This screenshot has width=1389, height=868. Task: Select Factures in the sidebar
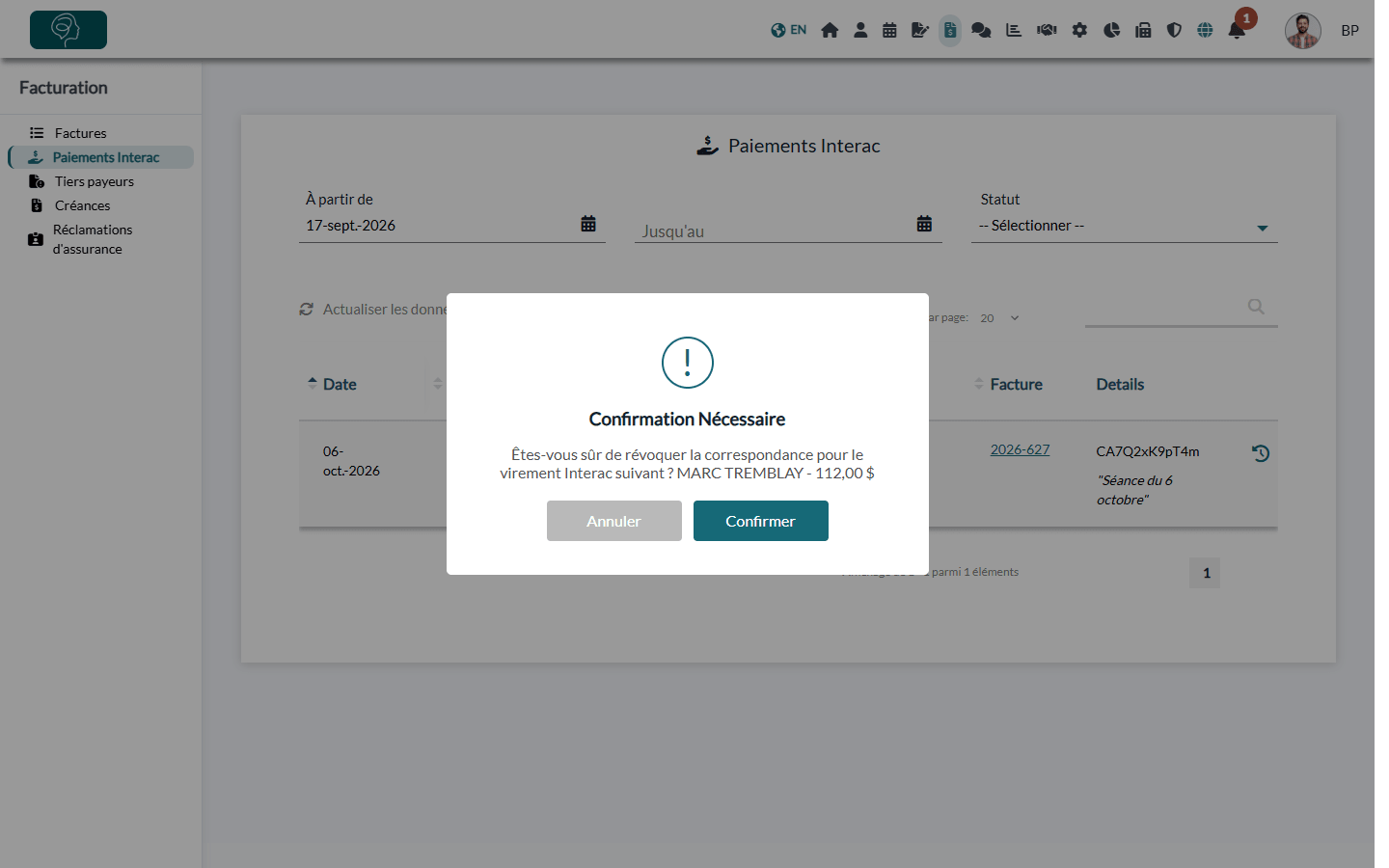(80, 133)
